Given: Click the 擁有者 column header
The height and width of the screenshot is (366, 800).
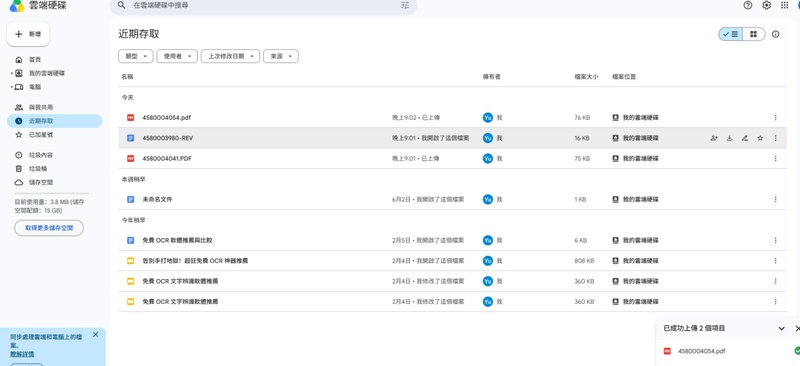Looking at the screenshot, I should coord(491,77).
